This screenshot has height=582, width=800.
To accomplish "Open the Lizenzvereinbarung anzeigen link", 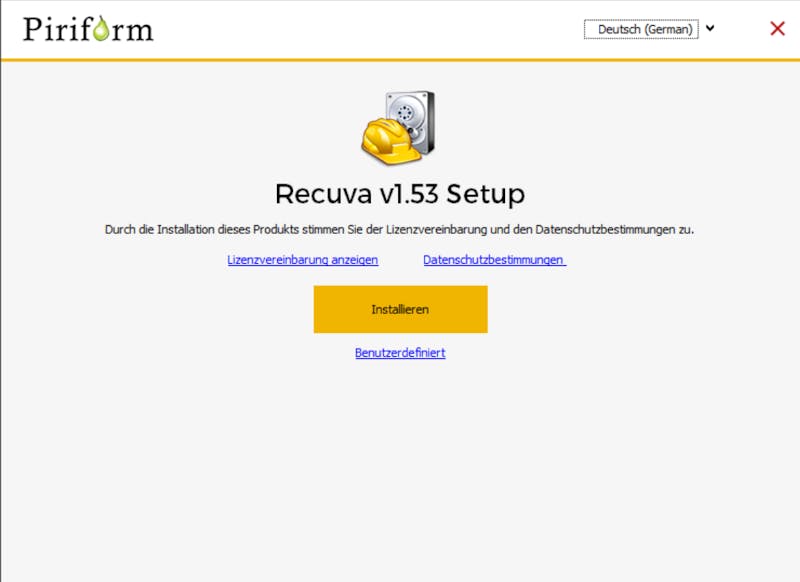I will tap(303, 260).
